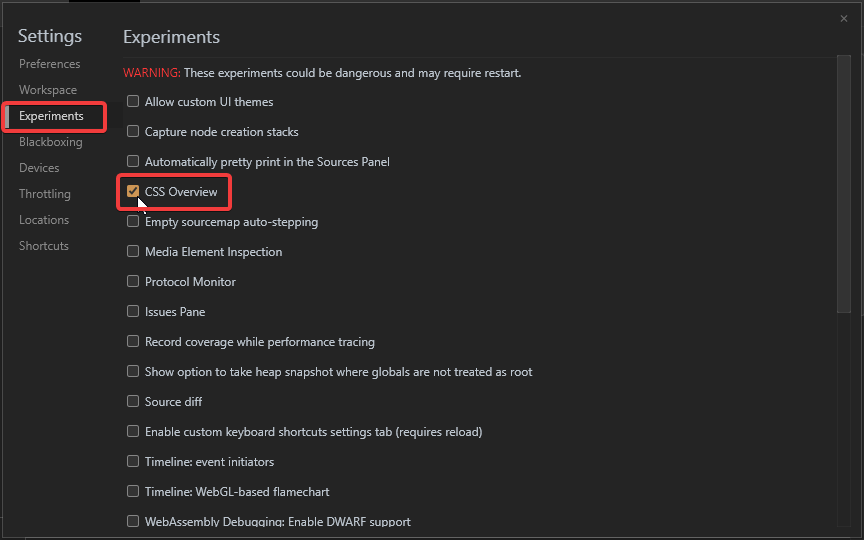
Task: Enable Allow custom UI themes checkbox
Action: click(x=133, y=101)
